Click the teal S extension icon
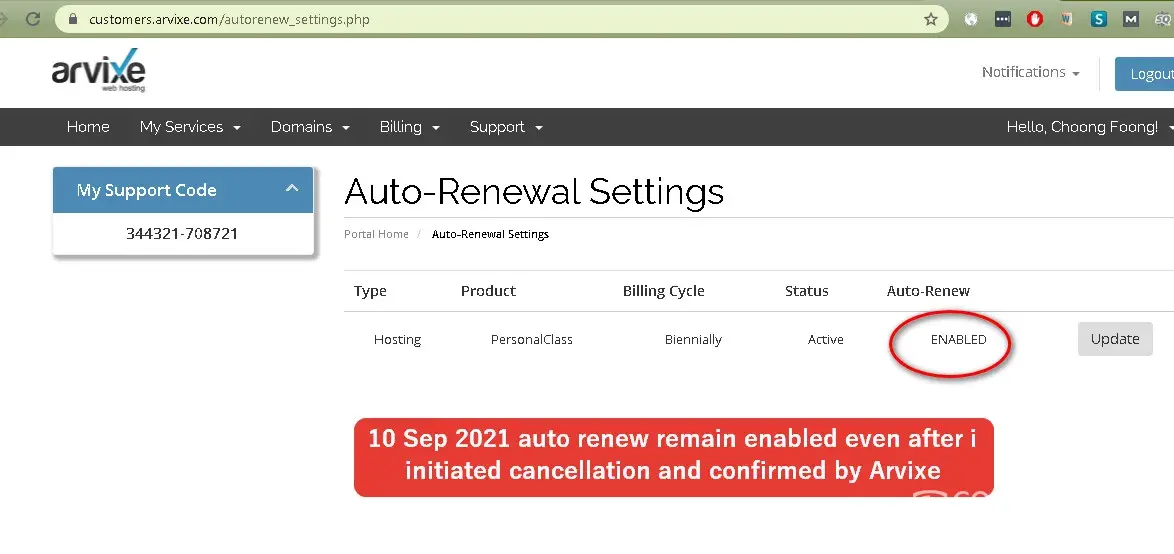The height and width of the screenshot is (554, 1174). tap(1099, 19)
